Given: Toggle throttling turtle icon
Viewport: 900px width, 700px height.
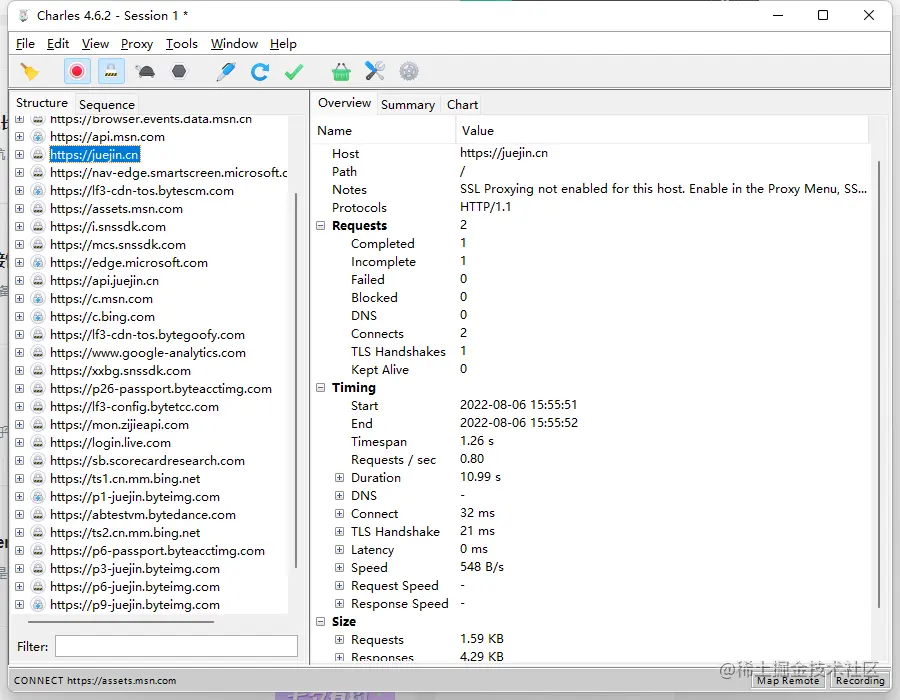Looking at the screenshot, I should pyautogui.click(x=145, y=72).
